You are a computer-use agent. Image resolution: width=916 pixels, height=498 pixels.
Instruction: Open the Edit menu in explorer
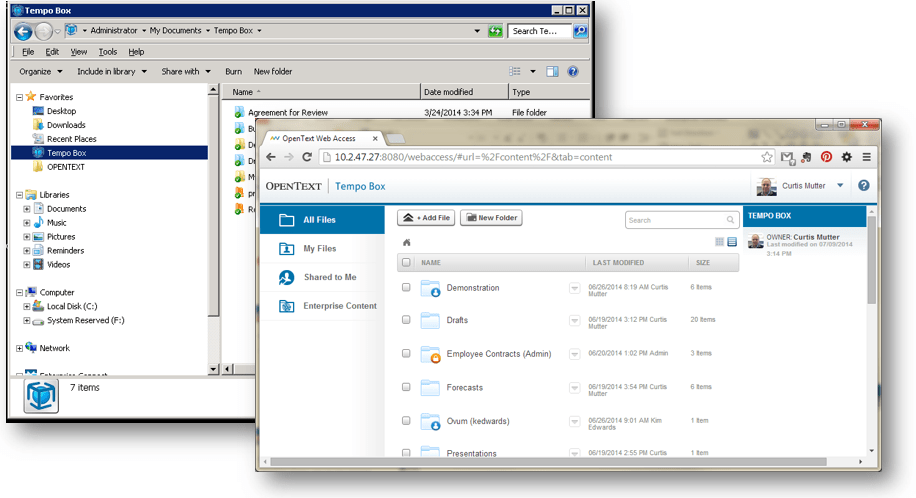click(52, 51)
